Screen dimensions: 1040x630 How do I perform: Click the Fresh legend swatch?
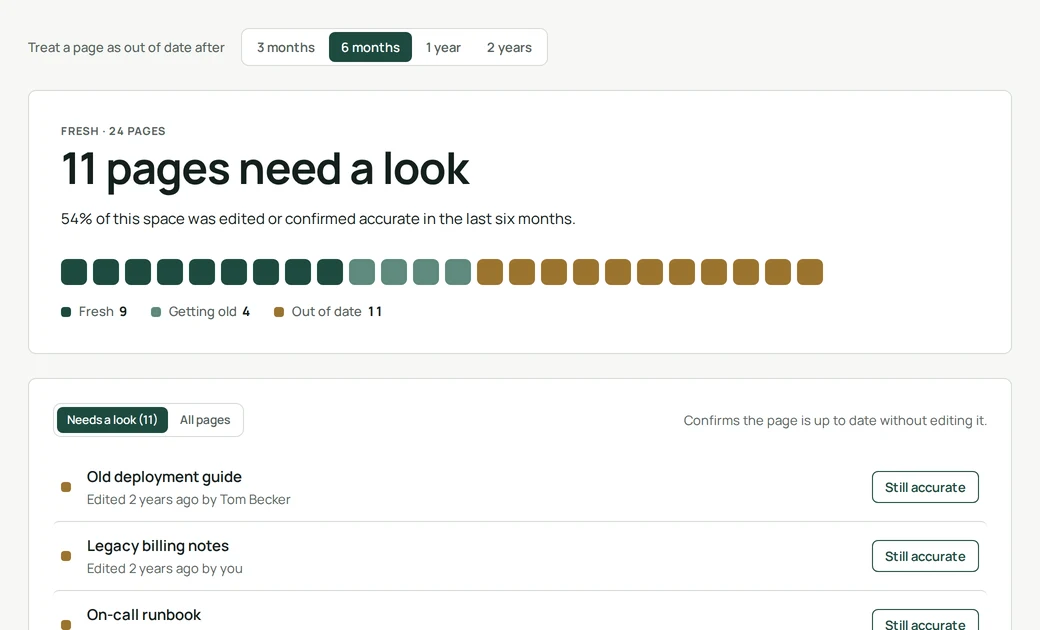click(66, 312)
